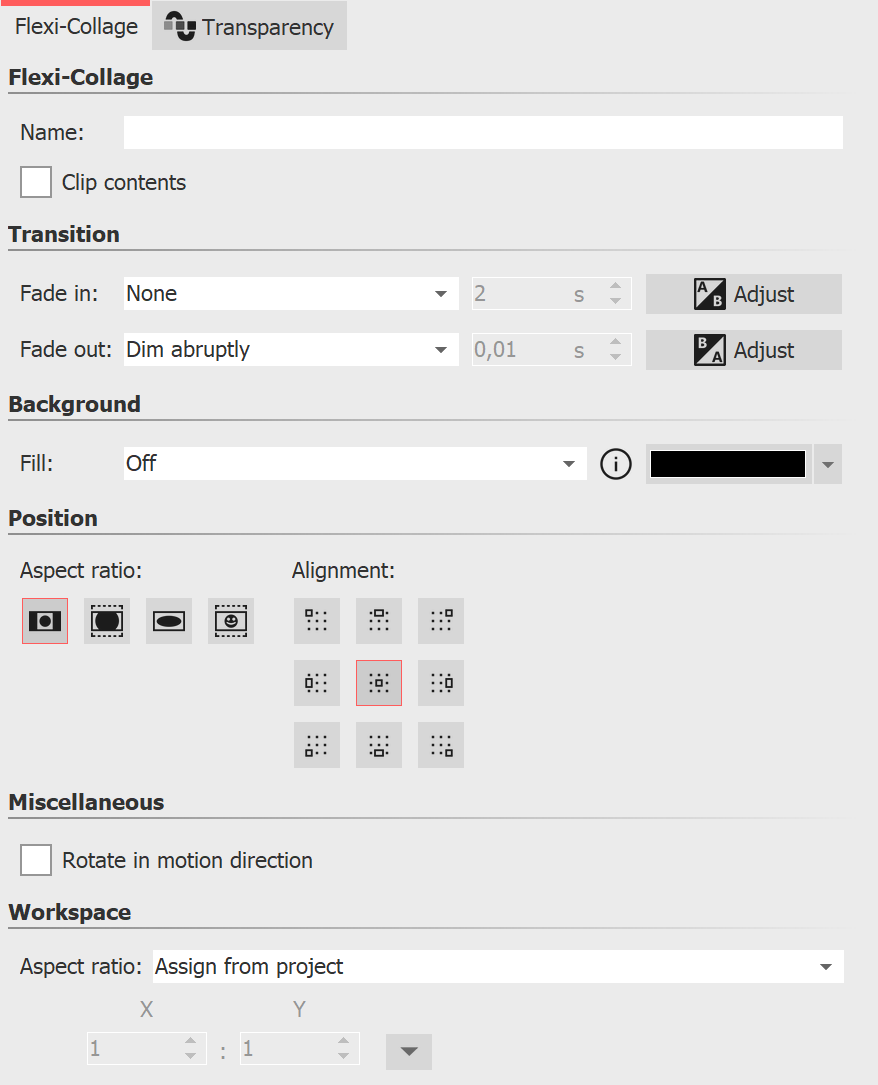This screenshot has width=878, height=1085.
Task: Click the info icon beside the Fill dropdown
Action: tap(616, 464)
